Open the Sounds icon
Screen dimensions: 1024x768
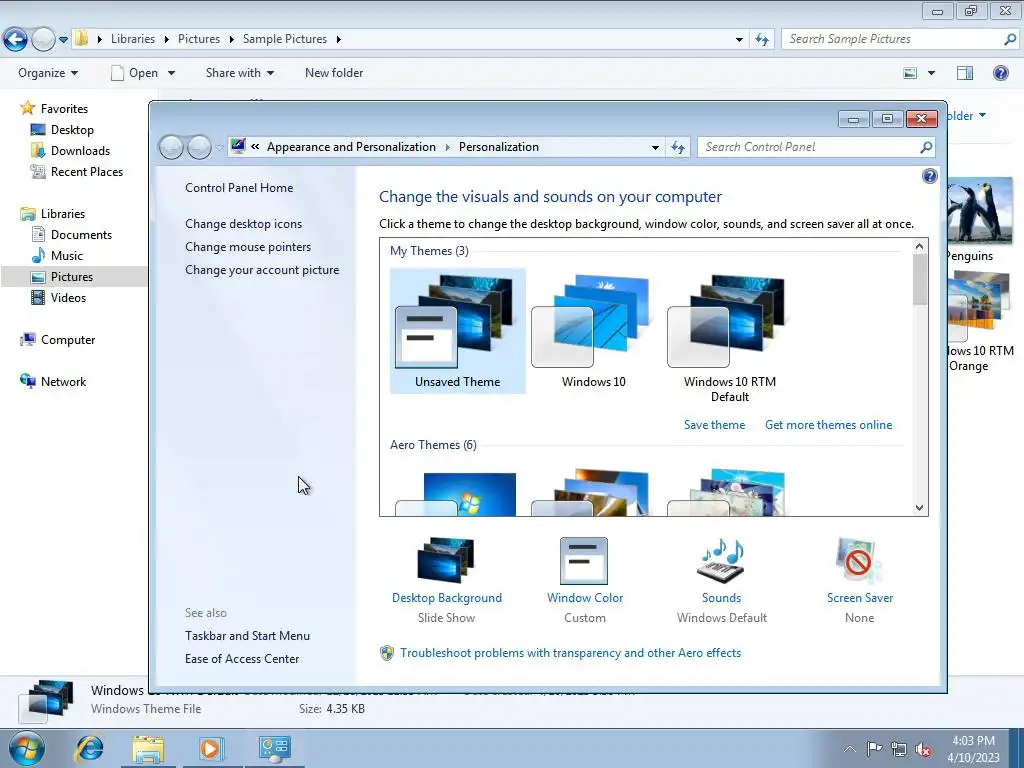click(721, 560)
